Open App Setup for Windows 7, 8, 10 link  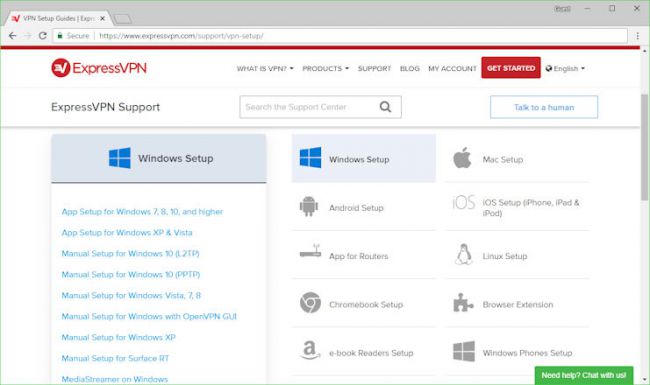(x=142, y=212)
